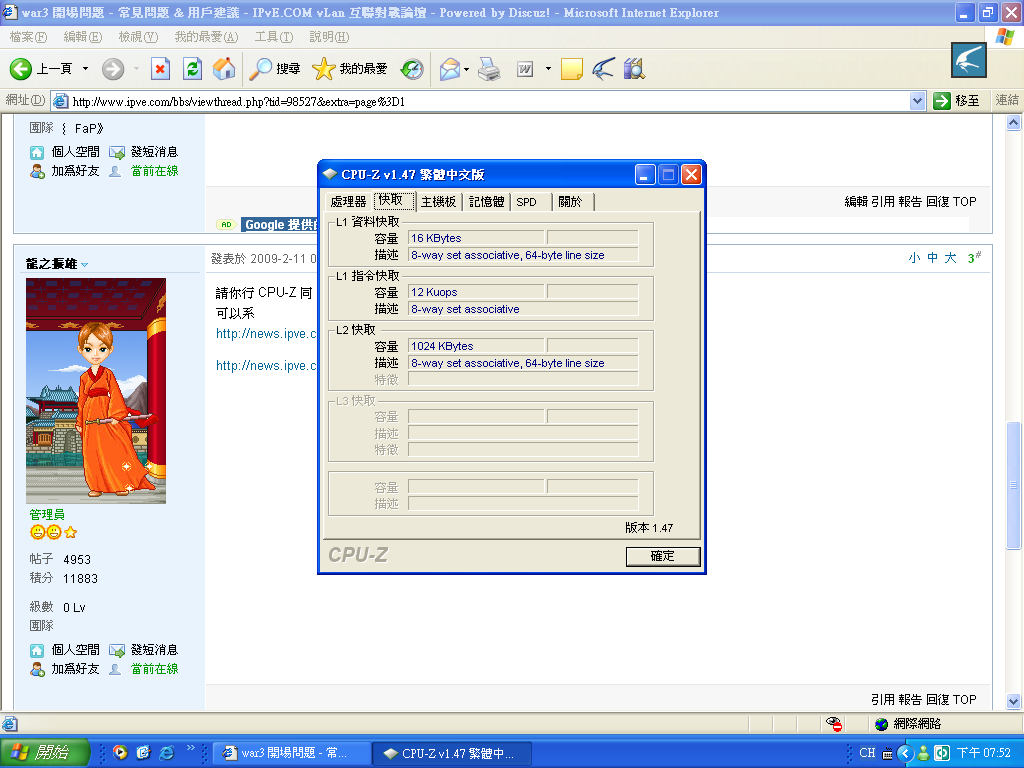The image size is (1024, 768).
Task: Open the address bar URL dropdown
Action: [x=917, y=101]
